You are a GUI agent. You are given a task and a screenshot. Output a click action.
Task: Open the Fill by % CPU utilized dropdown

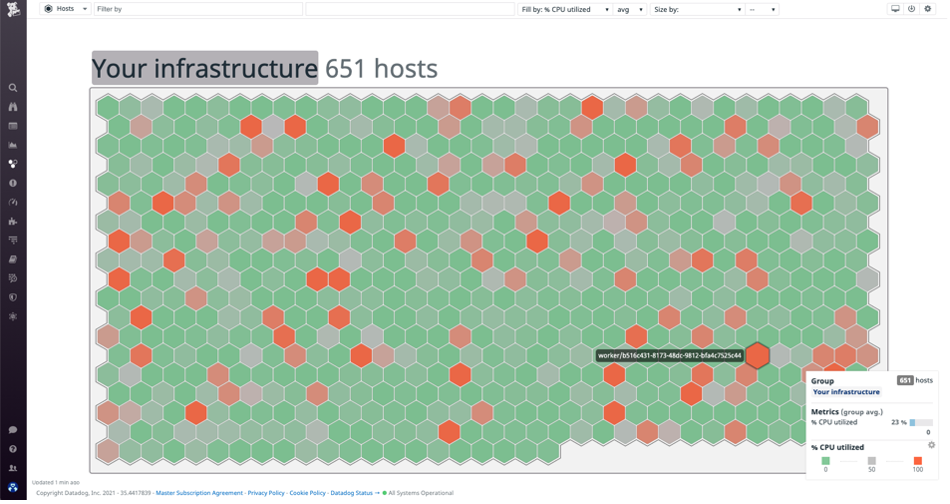click(x=565, y=10)
